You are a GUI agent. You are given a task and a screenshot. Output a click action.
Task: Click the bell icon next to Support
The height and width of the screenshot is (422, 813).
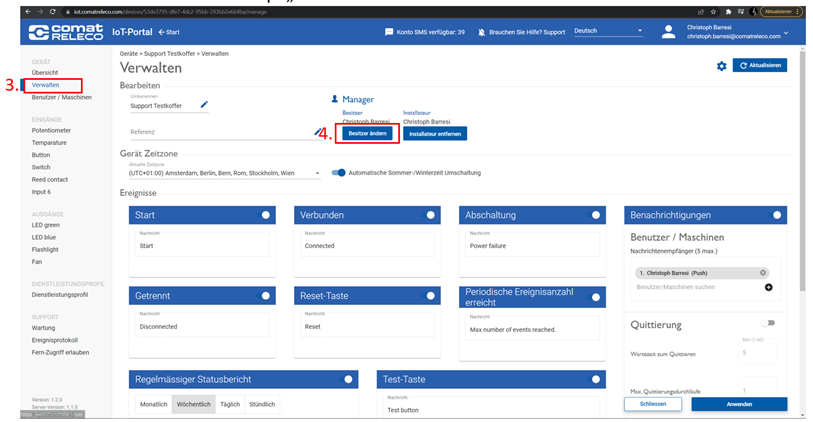click(x=482, y=32)
